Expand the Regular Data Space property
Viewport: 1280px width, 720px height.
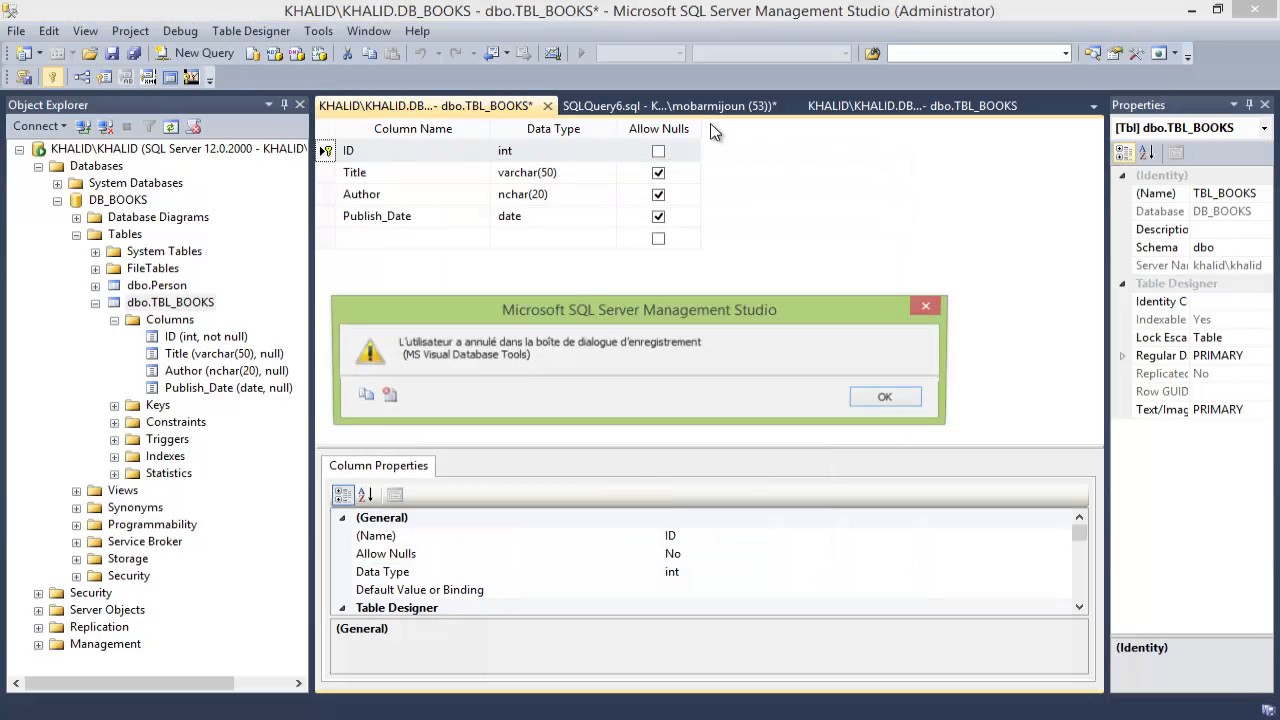click(1122, 356)
